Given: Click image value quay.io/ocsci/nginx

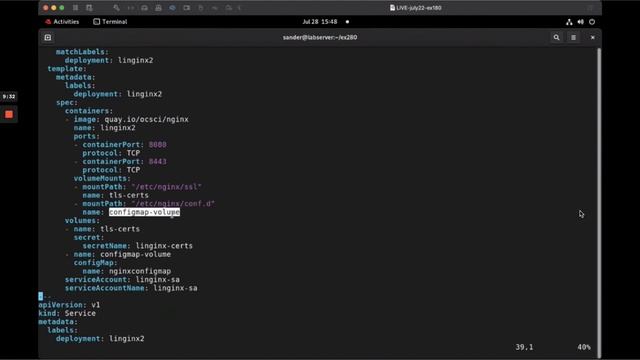Looking at the screenshot, I should [147, 119].
